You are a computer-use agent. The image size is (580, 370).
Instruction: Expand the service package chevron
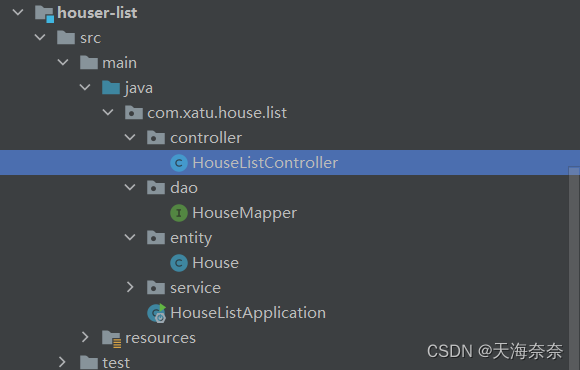[x=130, y=287]
